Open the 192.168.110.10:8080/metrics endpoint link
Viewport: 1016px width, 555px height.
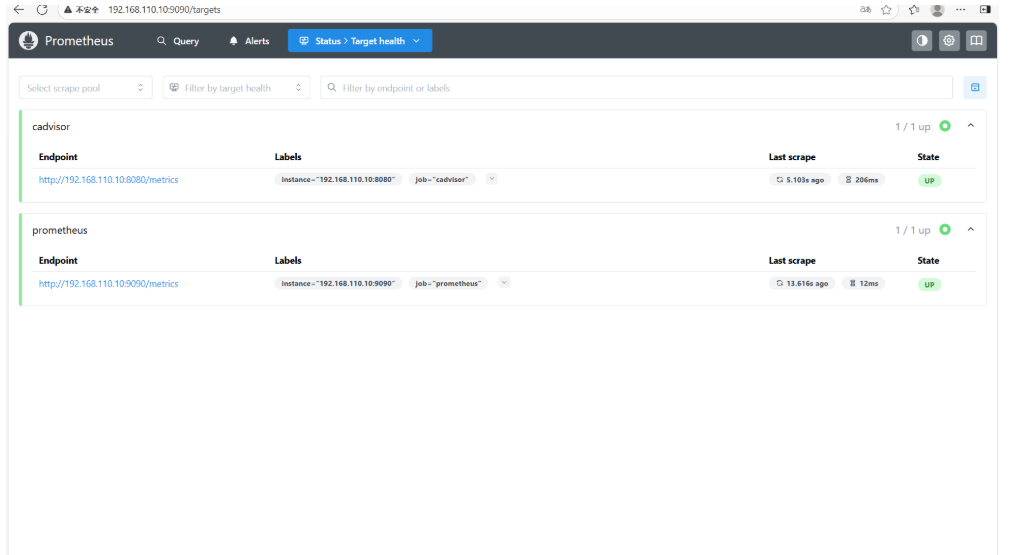pos(108,180)
